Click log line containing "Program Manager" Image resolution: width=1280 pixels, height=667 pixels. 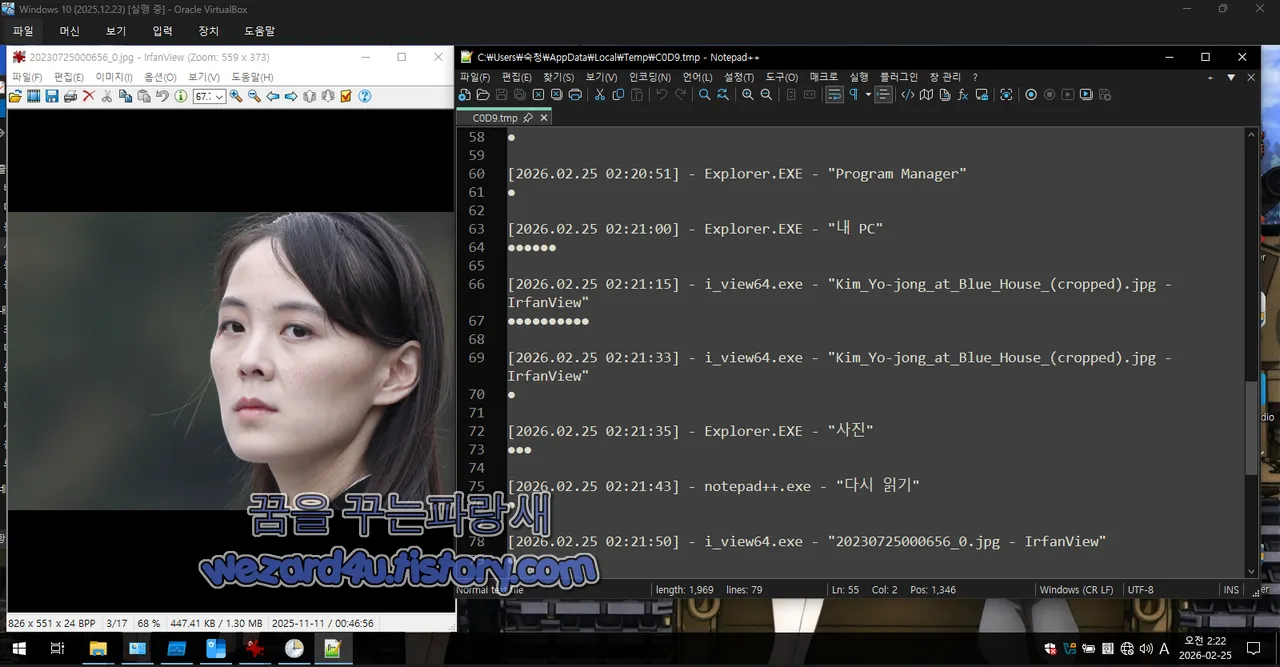coord(737,174)
